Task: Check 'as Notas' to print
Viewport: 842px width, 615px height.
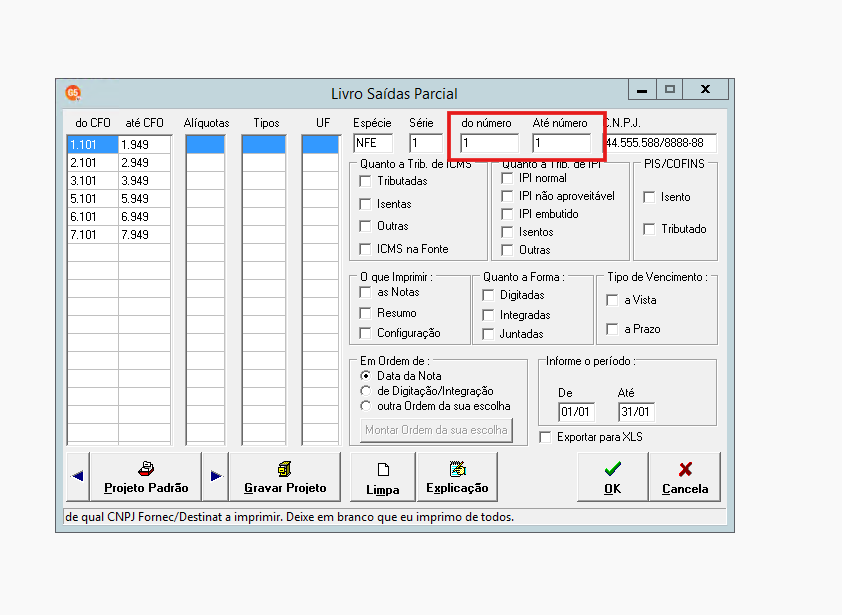Action: coord(365,292)
